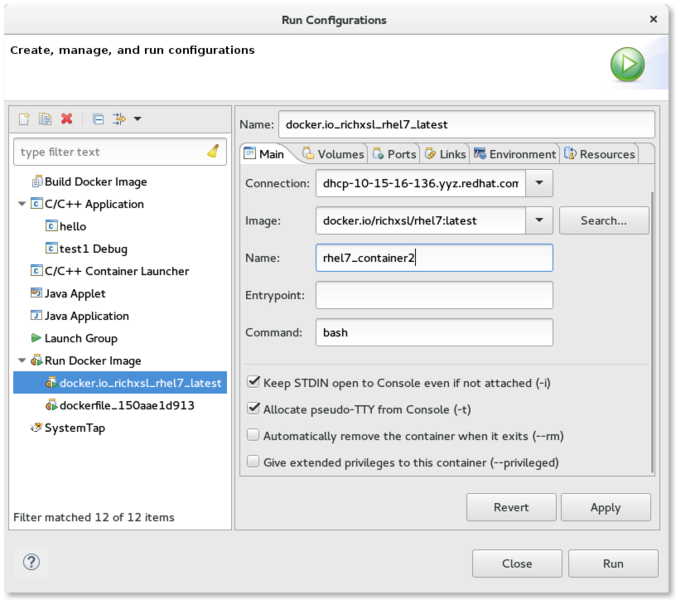Switch to the Ports tab
676x600 pixels.
(x=394, y=154)
